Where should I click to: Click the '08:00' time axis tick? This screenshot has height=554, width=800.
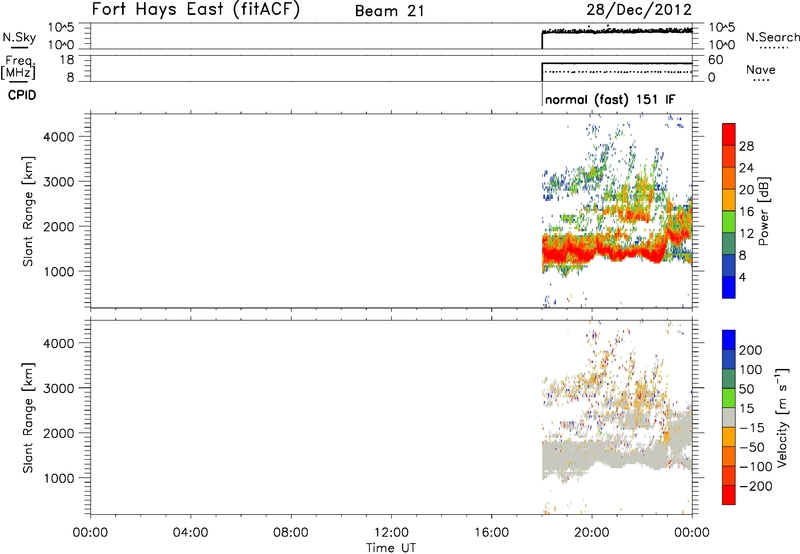point(291,533)
